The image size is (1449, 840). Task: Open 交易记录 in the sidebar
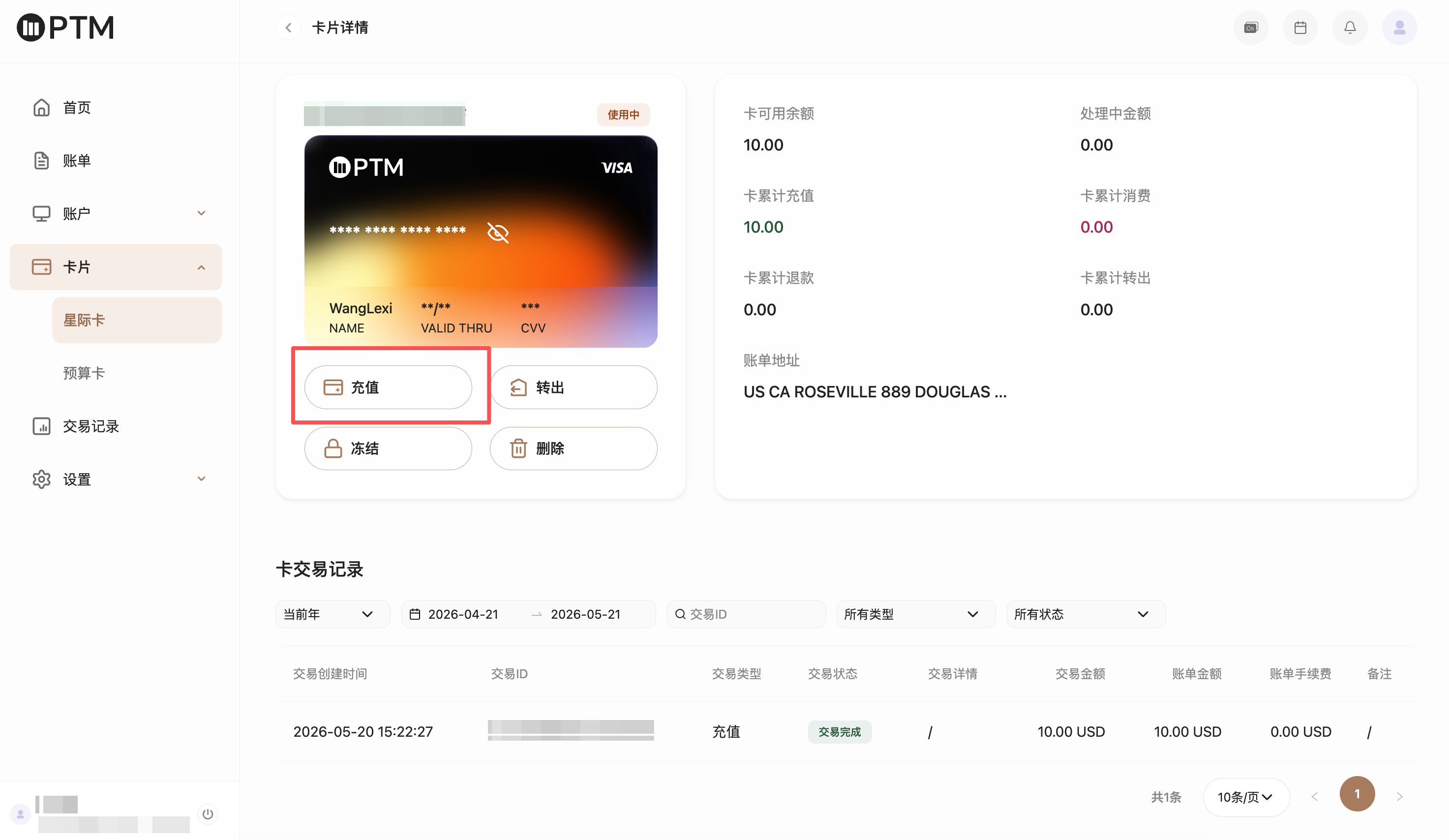(x=116, y=426)
